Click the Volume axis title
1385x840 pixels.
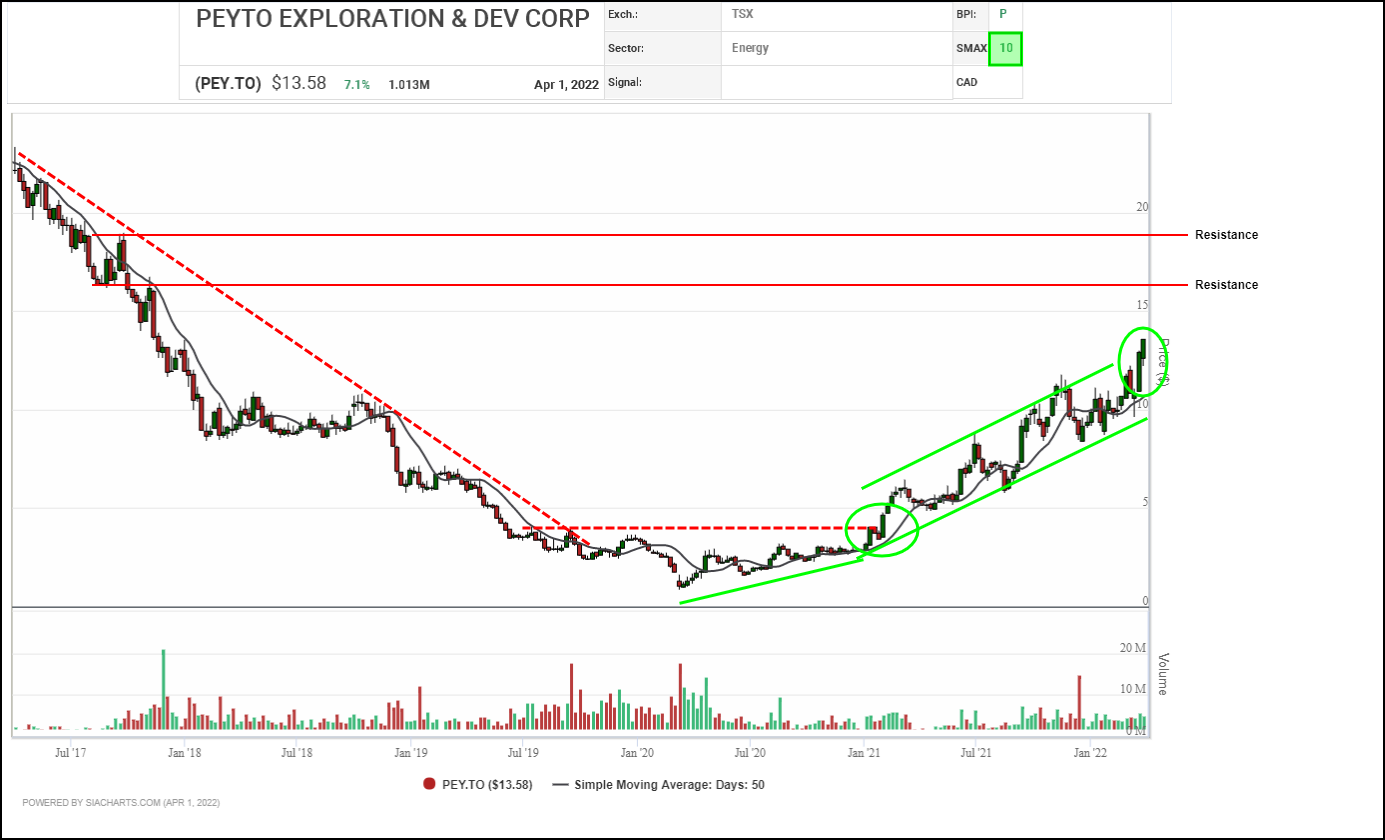[1164, 674]
